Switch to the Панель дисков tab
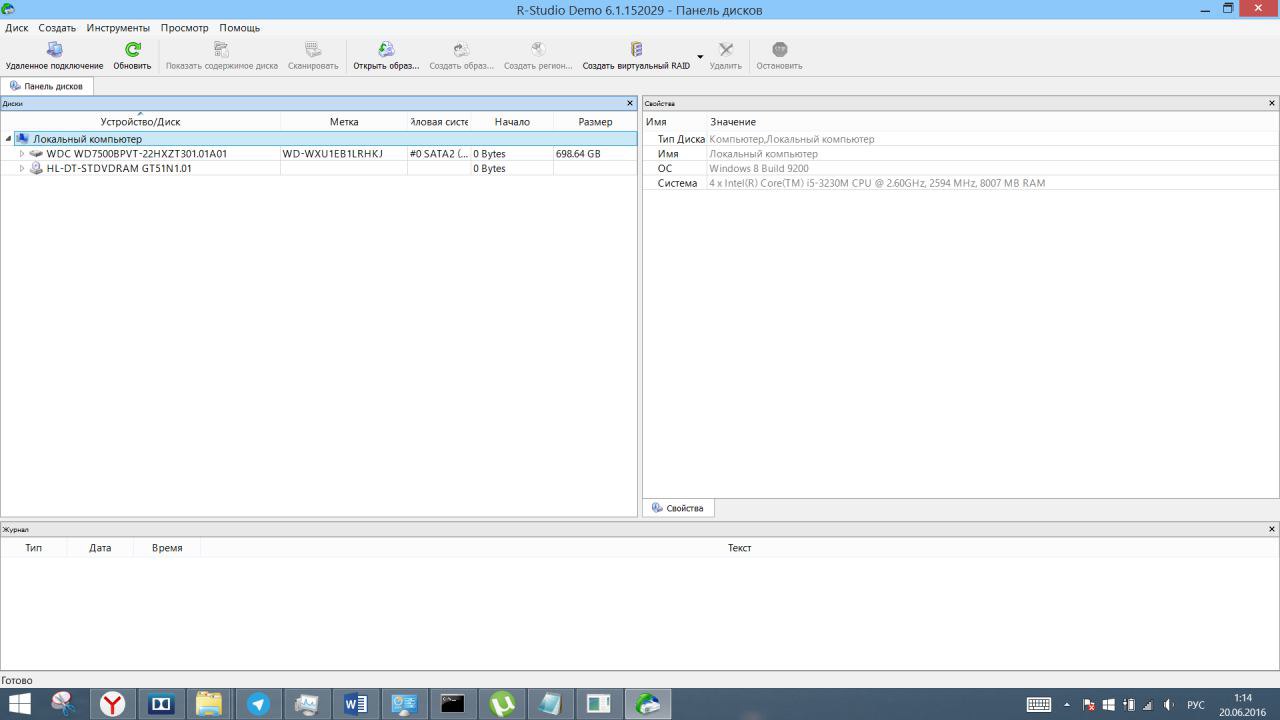This screenshot has height=720, width=1280. [x=47, y=86]
